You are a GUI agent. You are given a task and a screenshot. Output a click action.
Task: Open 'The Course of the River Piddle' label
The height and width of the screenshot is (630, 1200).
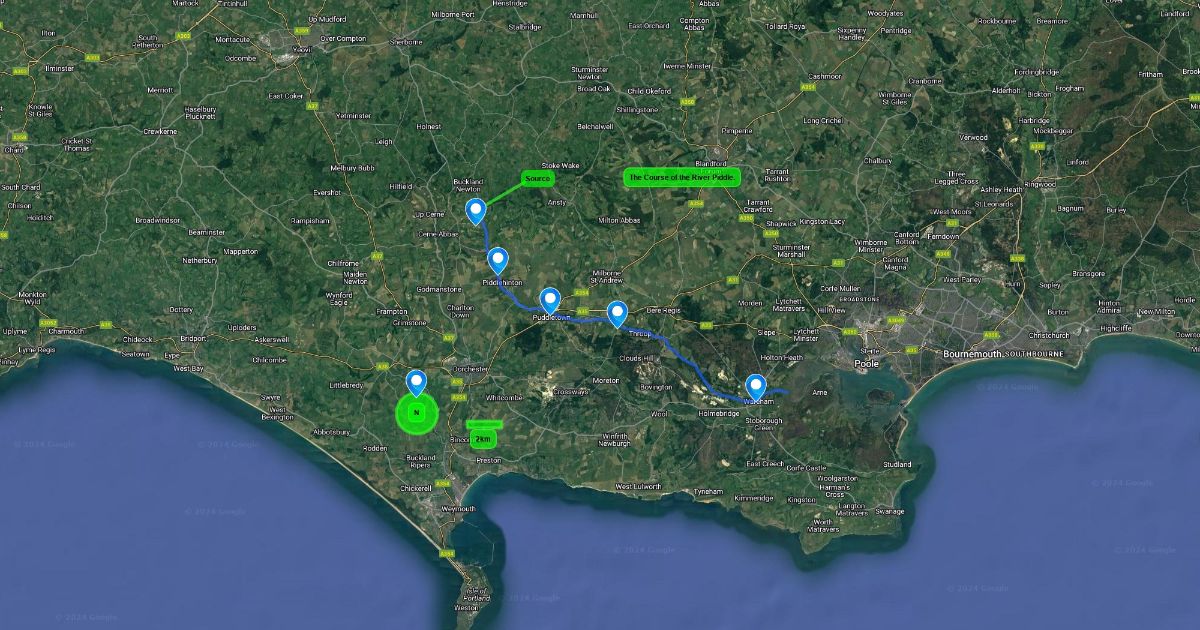coord(682,177)
